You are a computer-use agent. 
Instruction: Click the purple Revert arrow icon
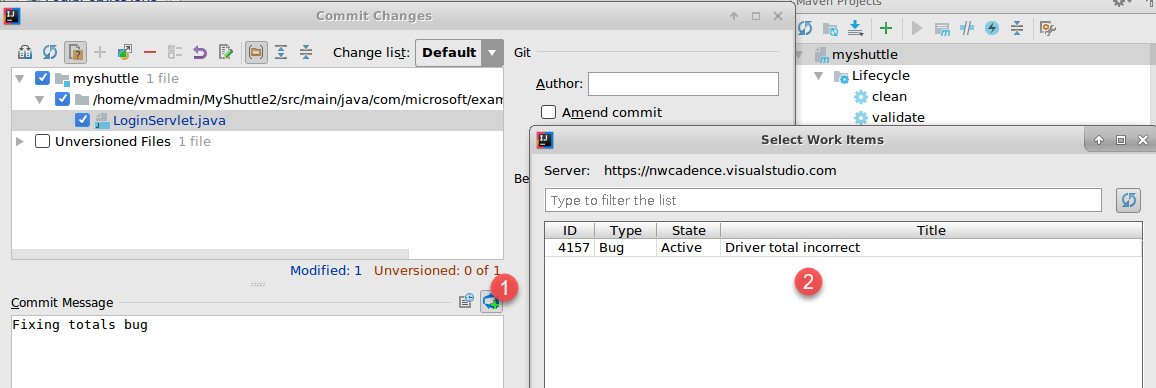(200, 52)
